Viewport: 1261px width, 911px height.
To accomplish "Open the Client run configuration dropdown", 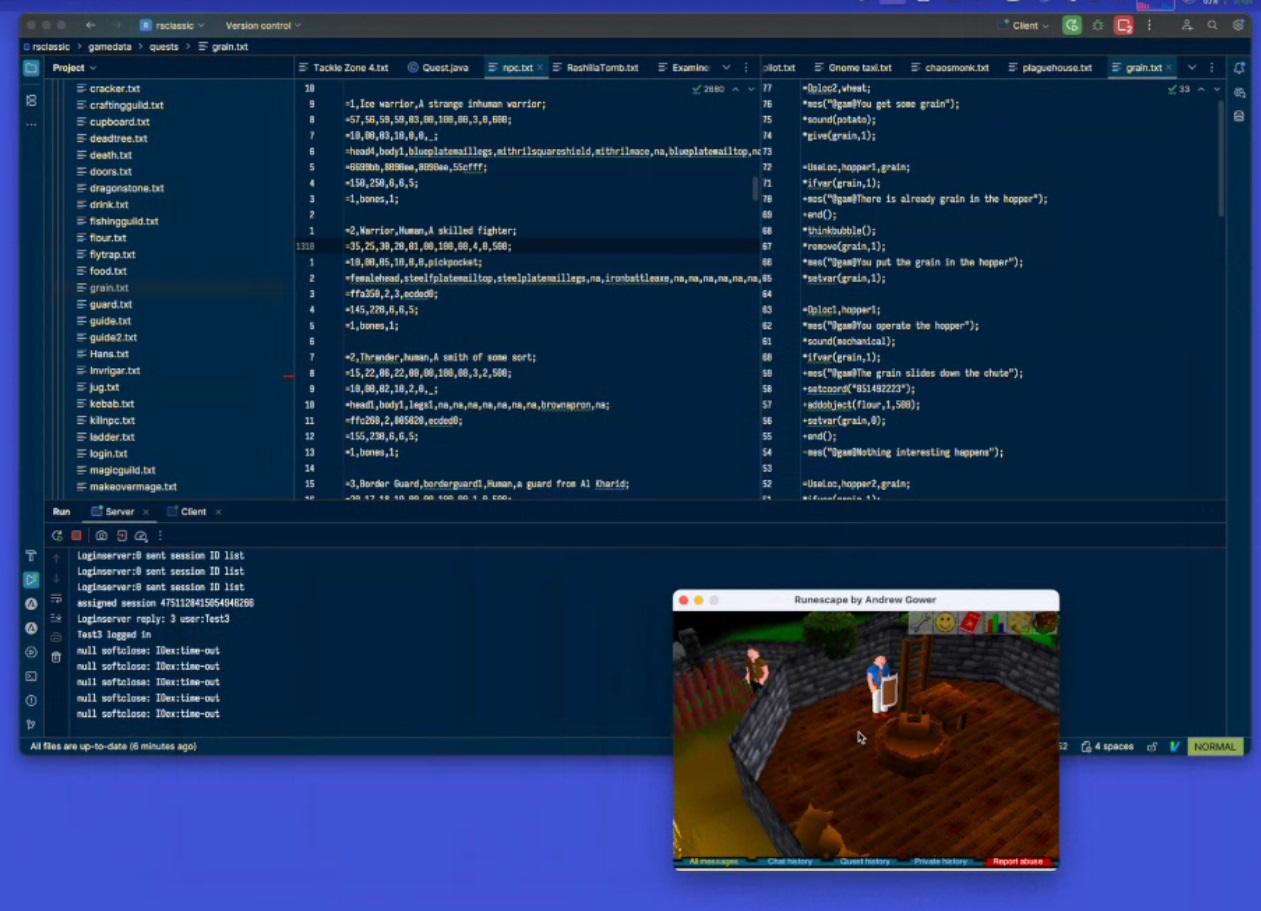I will (1023, 25).
